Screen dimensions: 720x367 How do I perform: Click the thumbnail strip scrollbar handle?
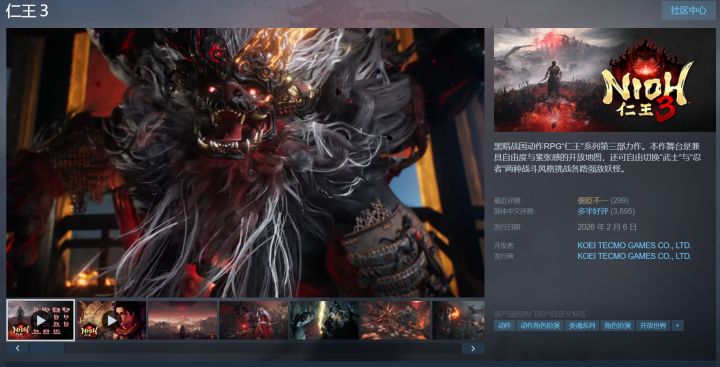coord(47,348)
